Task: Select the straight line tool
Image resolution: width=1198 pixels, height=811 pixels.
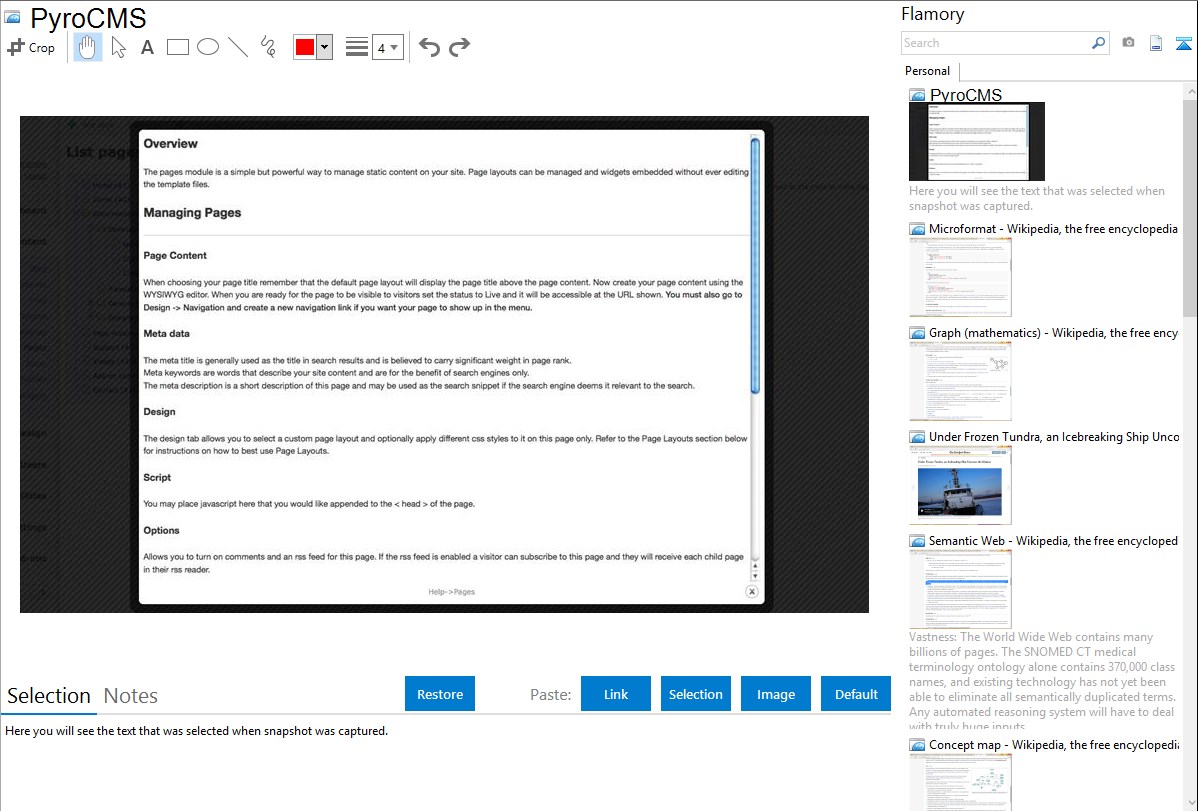Action: coord(238,47)
